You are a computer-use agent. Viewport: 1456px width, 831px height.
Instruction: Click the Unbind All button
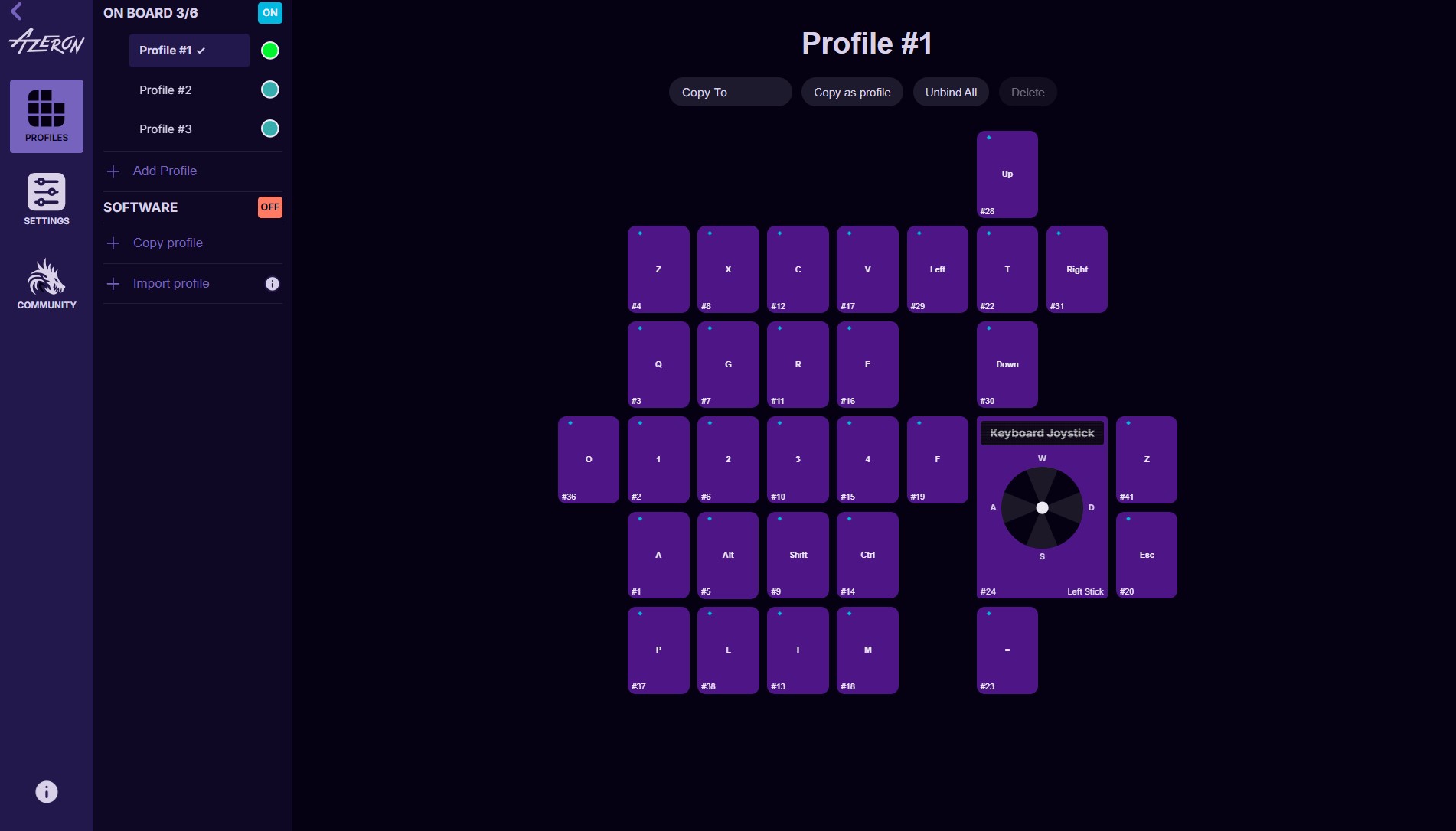[951, 92]
